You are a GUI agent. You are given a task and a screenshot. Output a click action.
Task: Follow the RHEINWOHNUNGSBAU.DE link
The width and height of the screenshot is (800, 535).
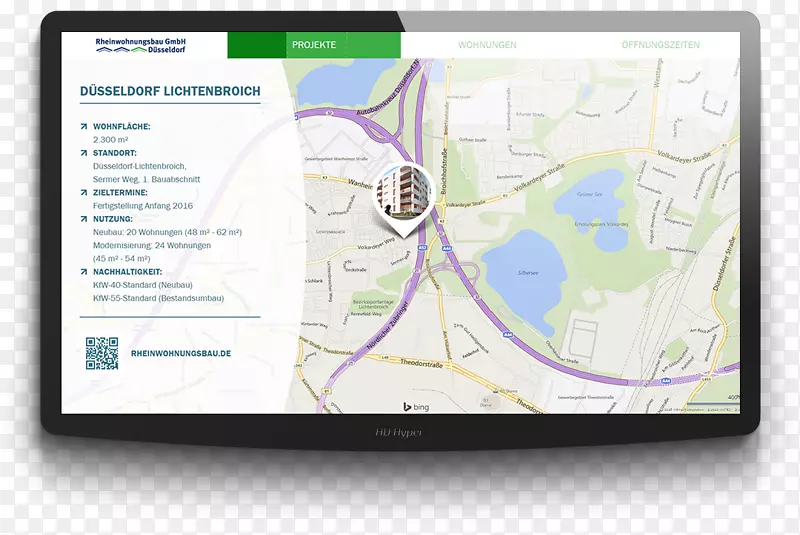click(181, 354)
